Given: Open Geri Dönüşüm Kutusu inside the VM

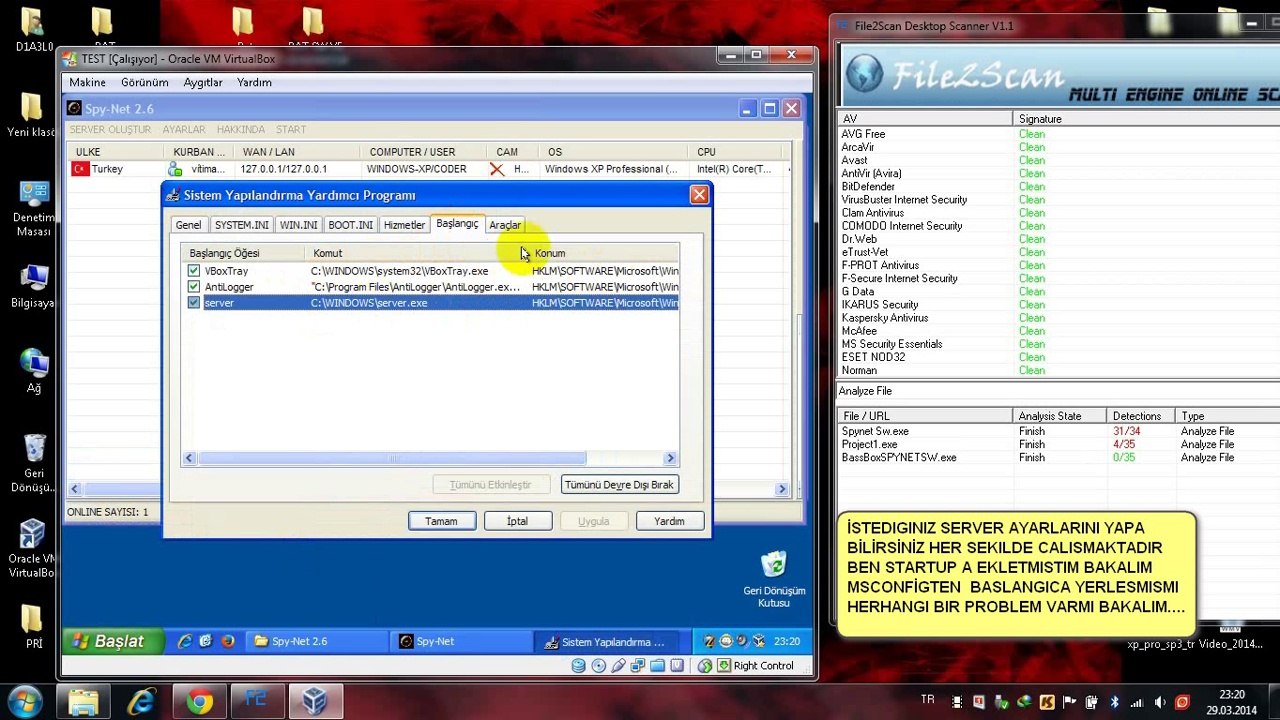Looking at the screenshot, I should coord(774,579).
